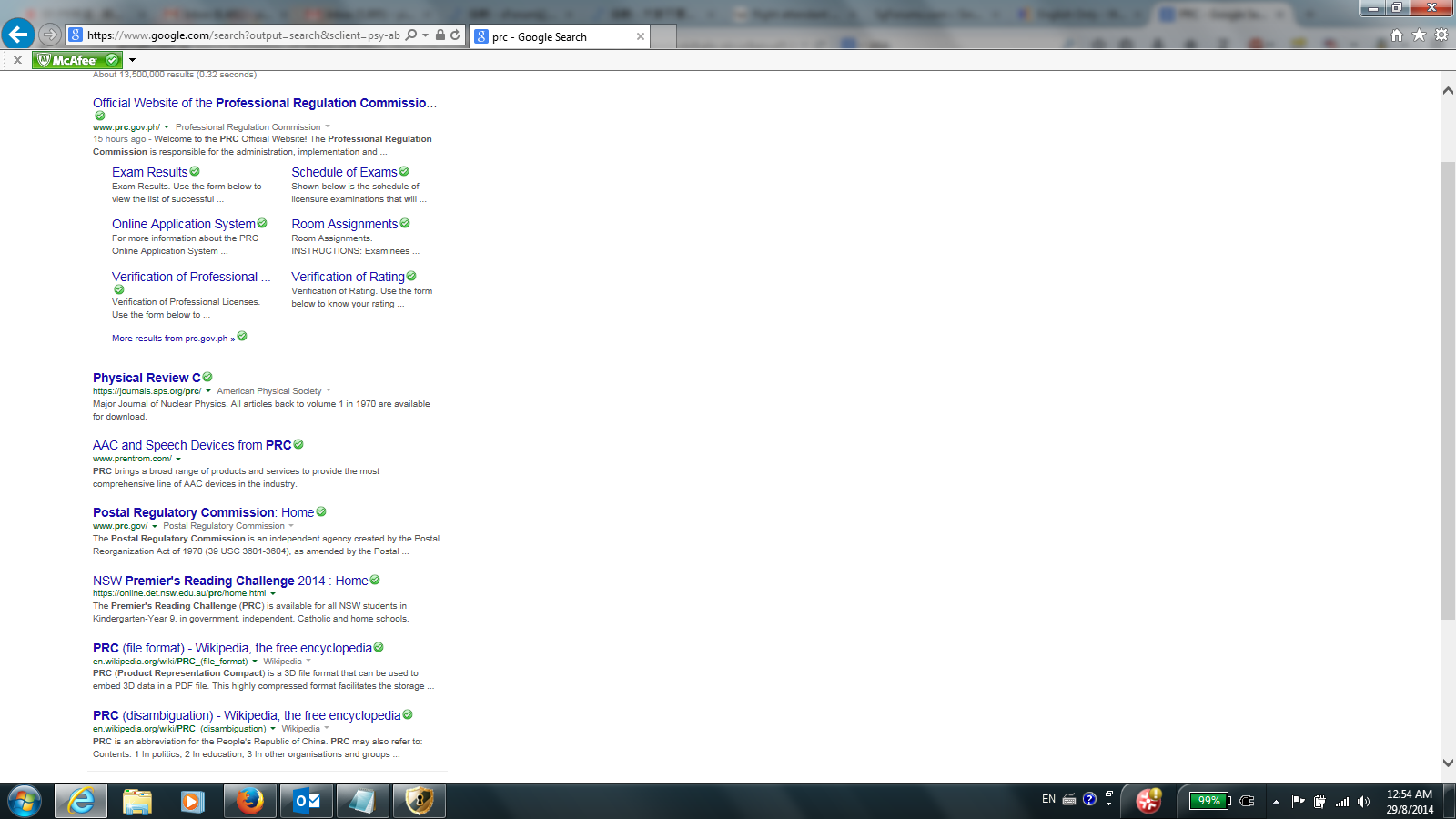
Task: Show hidden icons in the system tray
Action: click(1276, 802)
